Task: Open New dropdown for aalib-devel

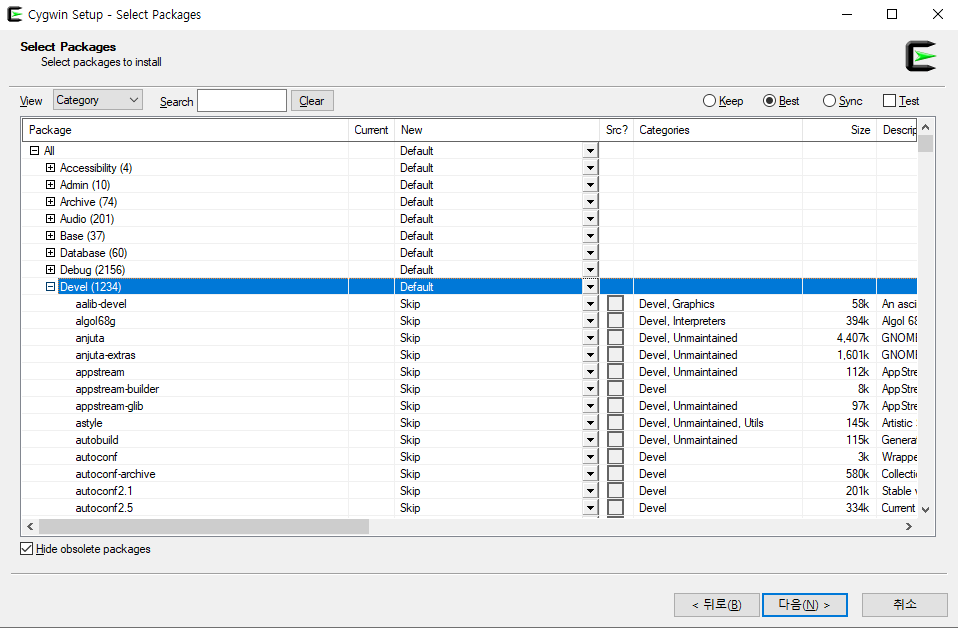Action: point(590,304)
